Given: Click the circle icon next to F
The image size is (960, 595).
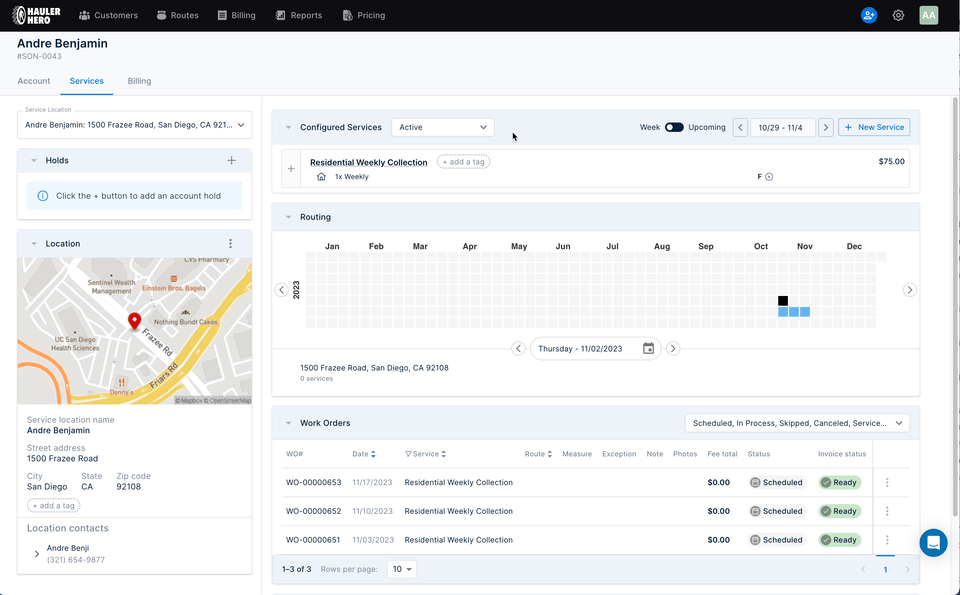Looking at the screenshot, I should pyautogui.click(x=769, y=177).
